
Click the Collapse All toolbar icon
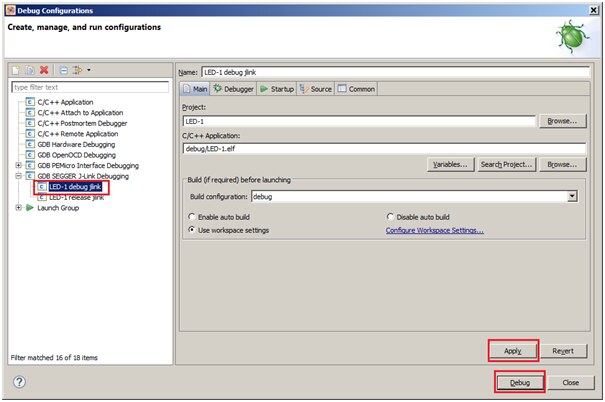click(64, 70)
